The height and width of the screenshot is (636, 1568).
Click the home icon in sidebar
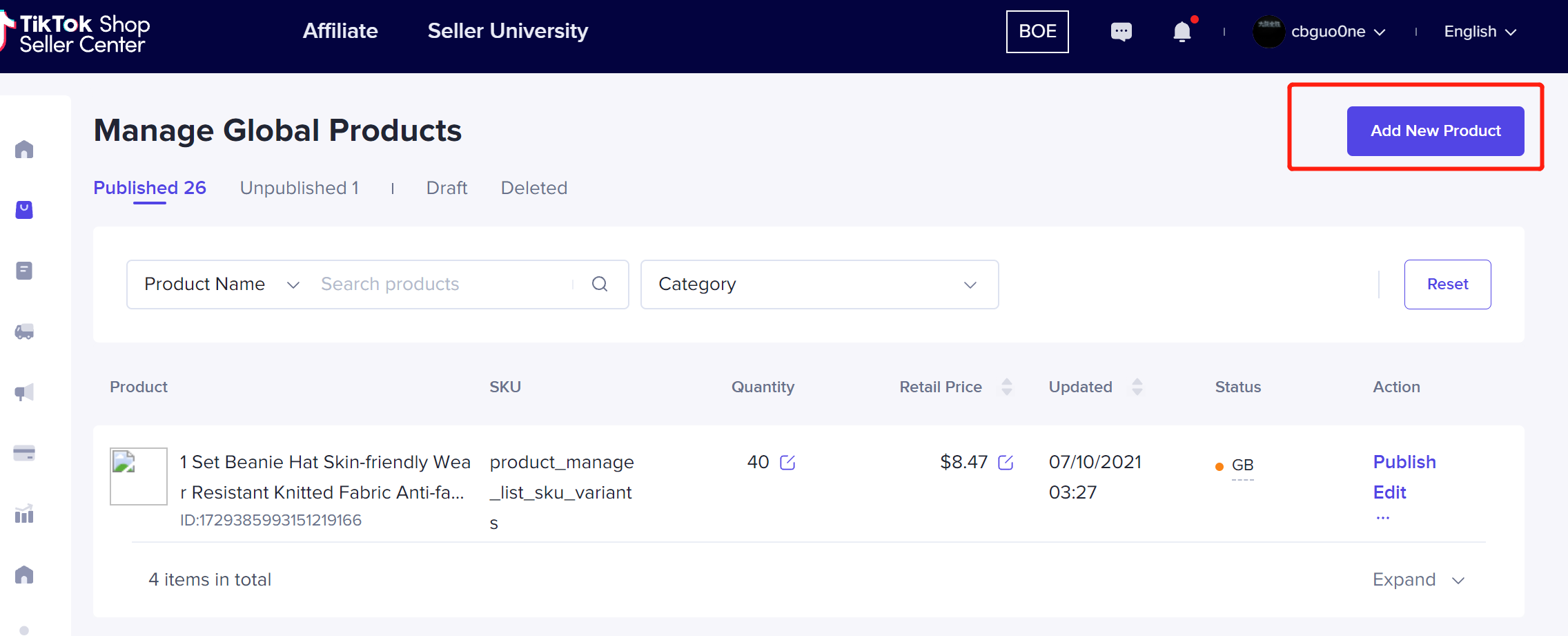[x=24, y=150]
